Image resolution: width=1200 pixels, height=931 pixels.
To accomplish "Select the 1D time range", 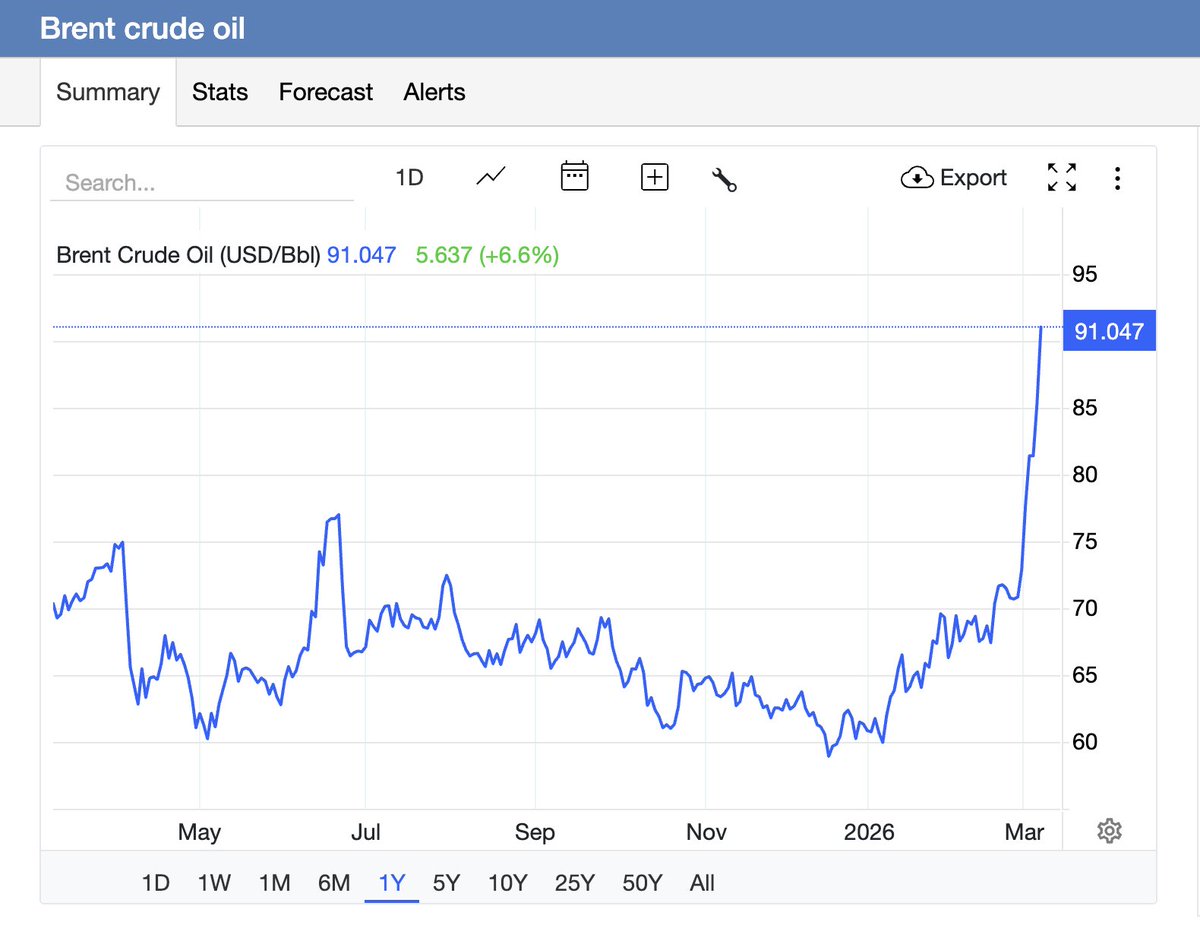I will [x=155, y=883].
